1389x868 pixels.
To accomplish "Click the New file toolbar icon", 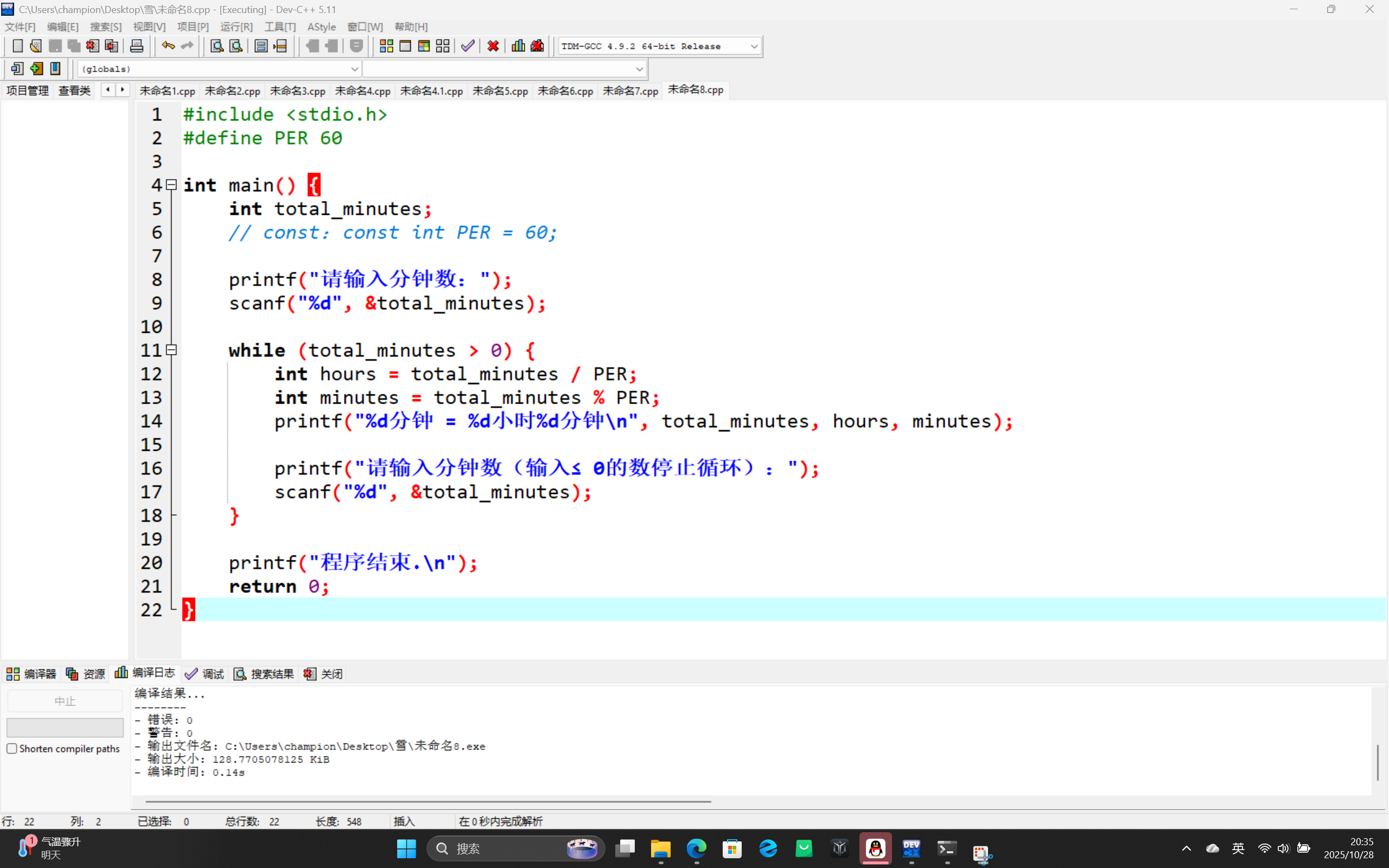I will tap(18, 46).
